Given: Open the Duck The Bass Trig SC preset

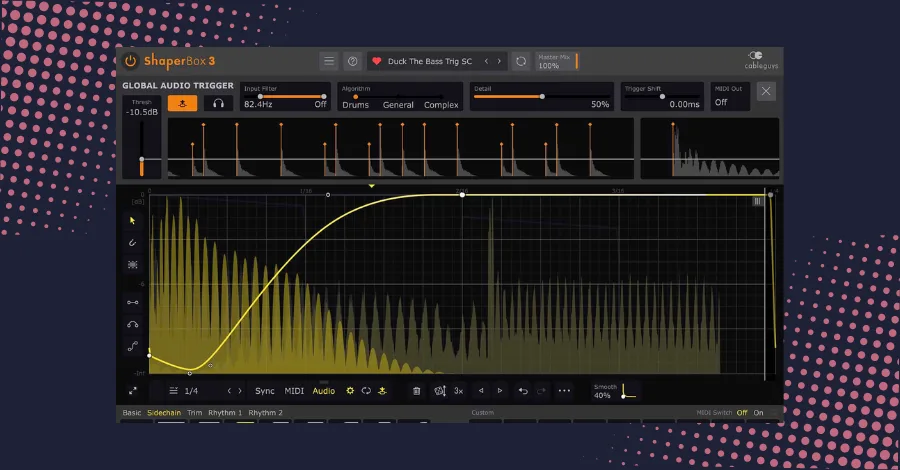Looking at the screenshot, I should click(x=430, y=61).
